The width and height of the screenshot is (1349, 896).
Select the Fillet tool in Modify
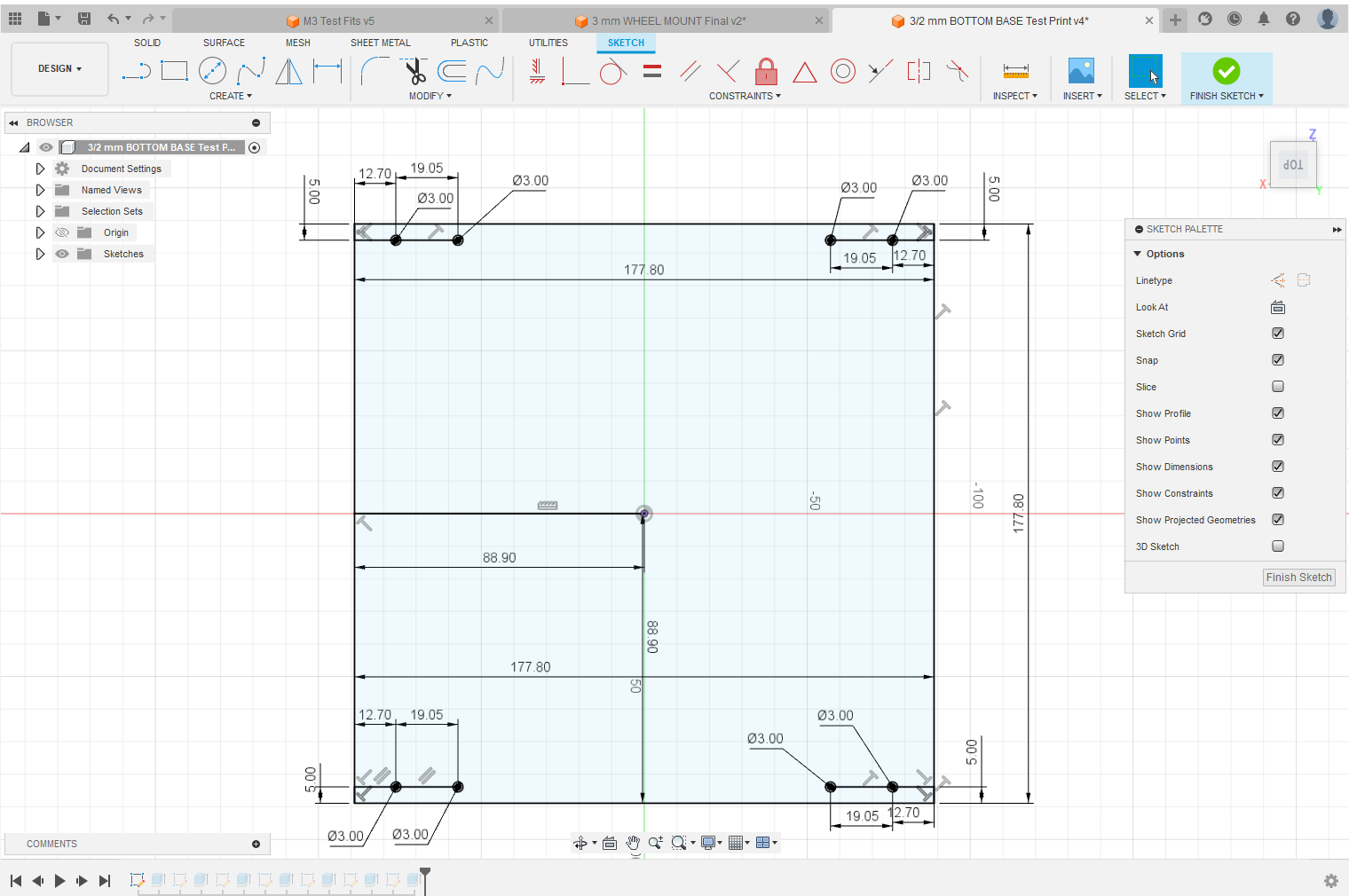375,71
